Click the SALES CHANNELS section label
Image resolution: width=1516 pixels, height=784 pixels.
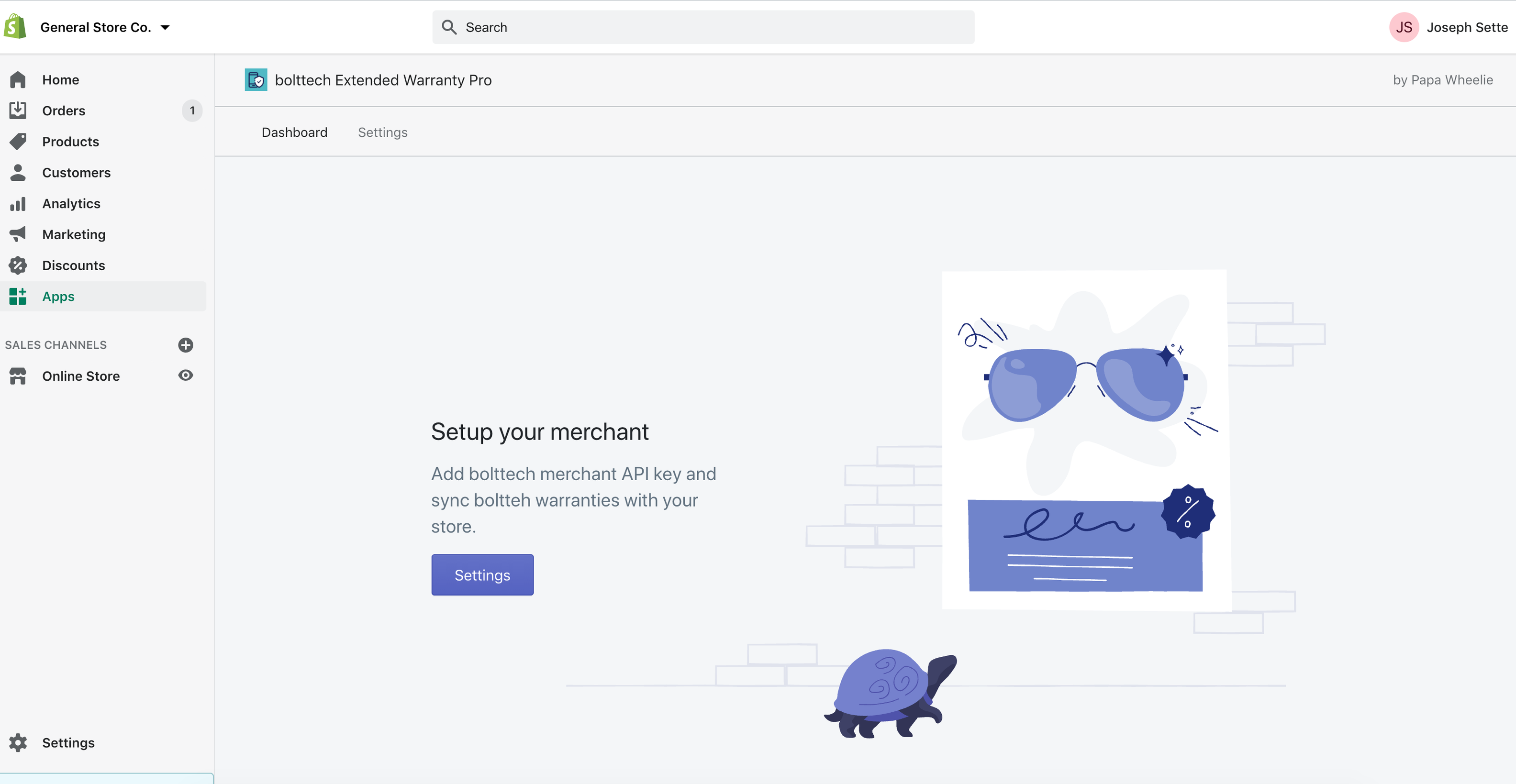coord(56,345)
